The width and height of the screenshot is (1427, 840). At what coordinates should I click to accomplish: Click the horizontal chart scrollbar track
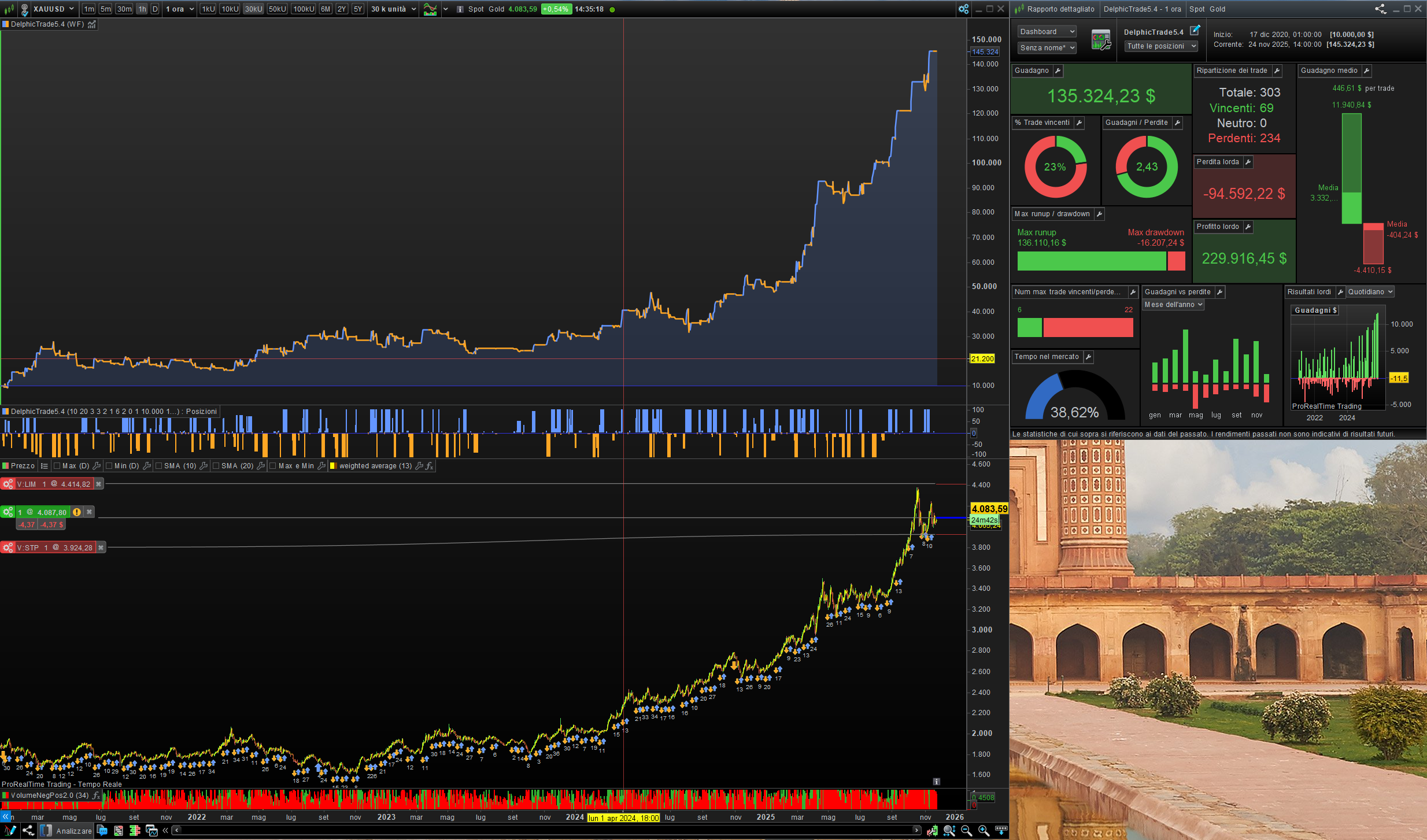544,830
